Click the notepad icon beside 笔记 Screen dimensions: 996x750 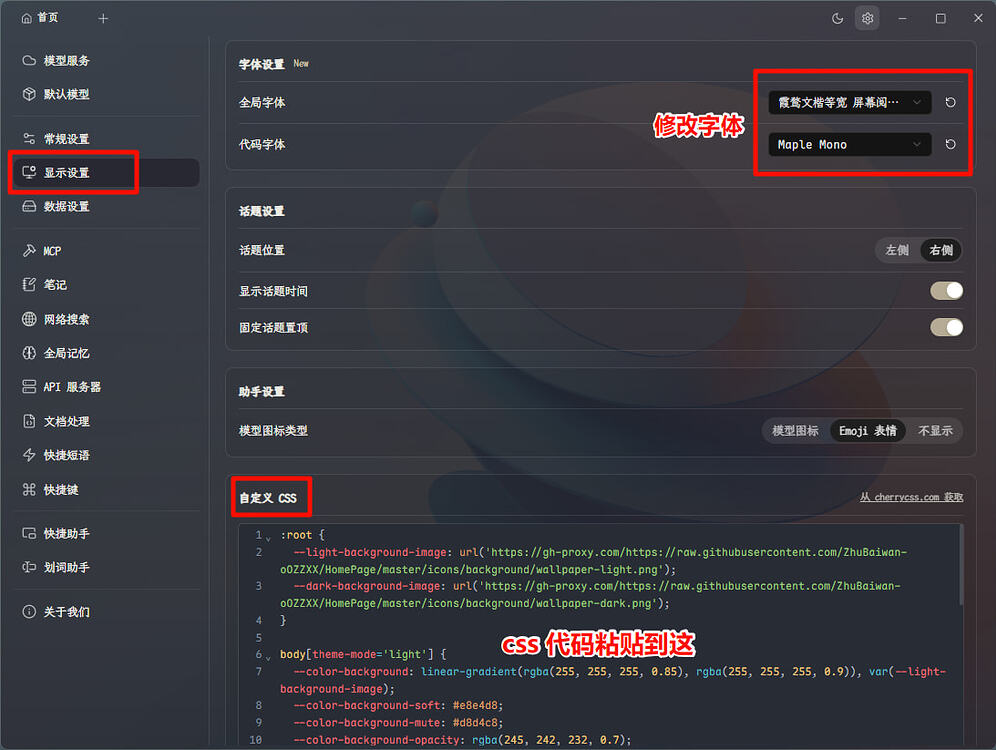click(29, 285)
